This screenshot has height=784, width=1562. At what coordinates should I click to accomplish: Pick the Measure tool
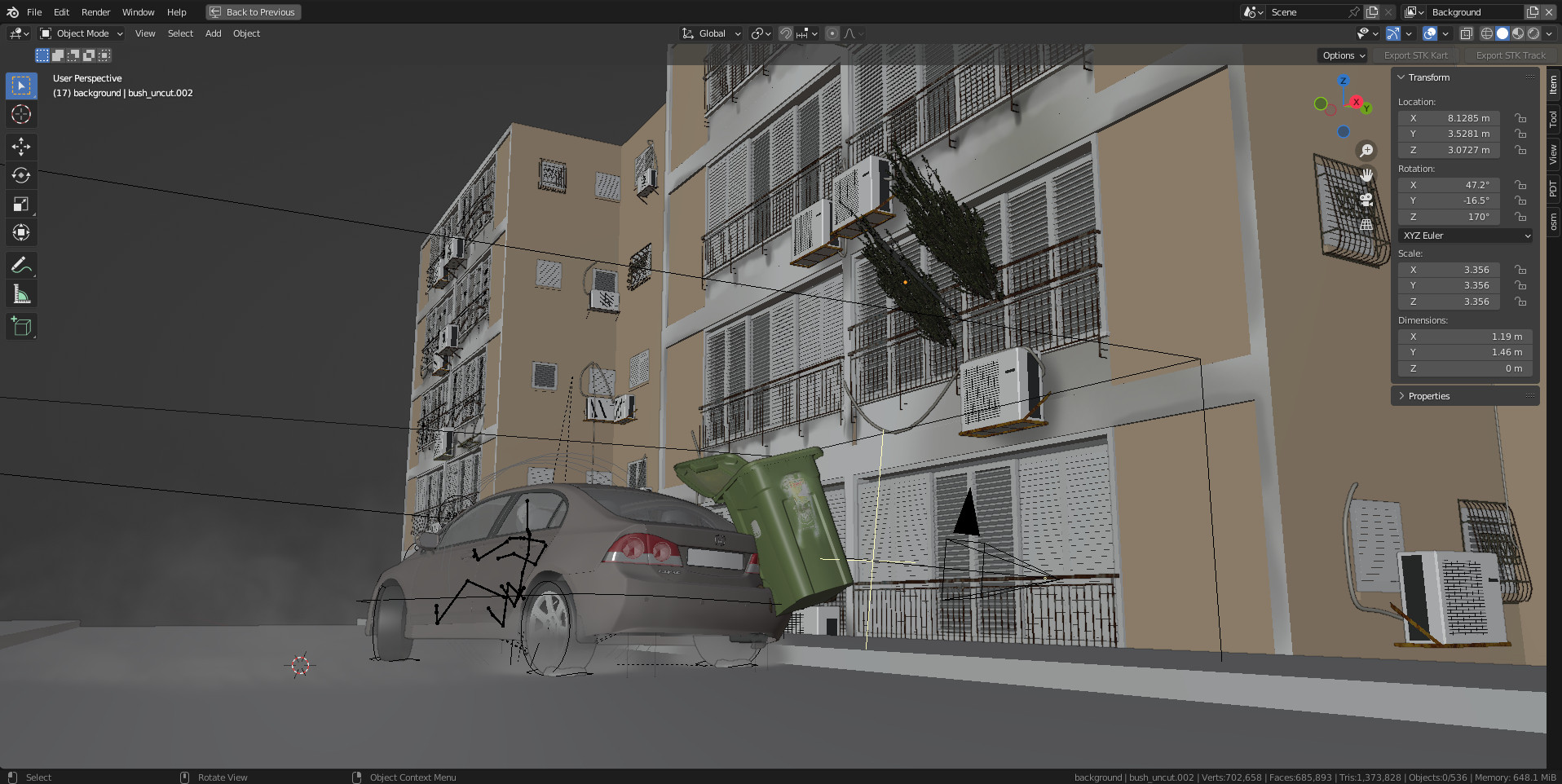pyautogui.click(x=21, y=294)
